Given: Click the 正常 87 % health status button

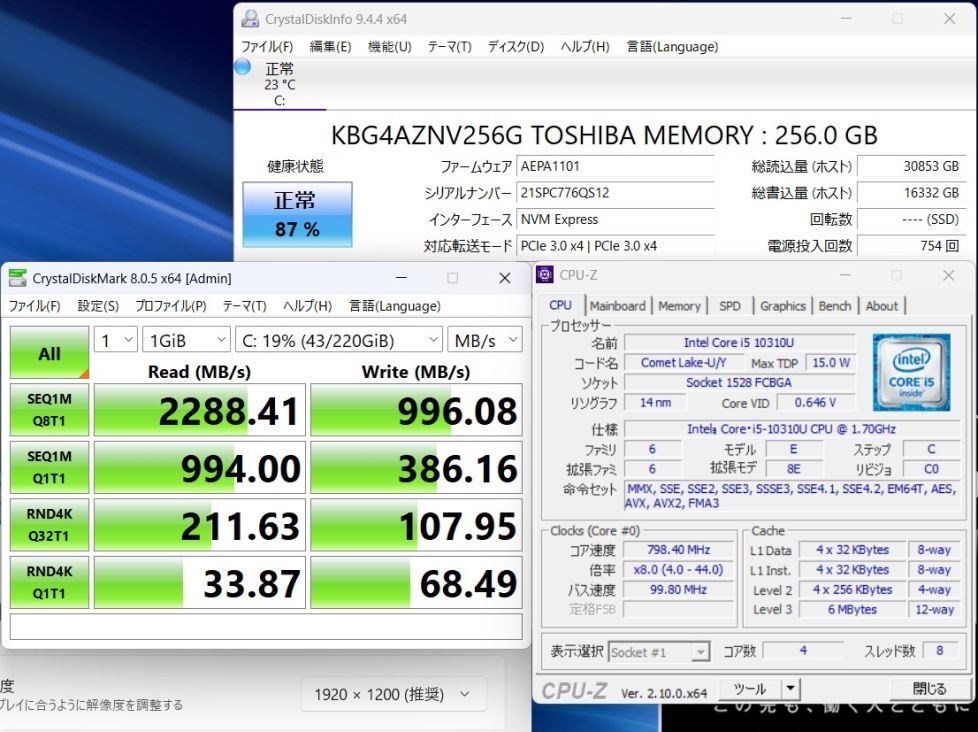Looking at the screenshot, I should coord(298,214).
